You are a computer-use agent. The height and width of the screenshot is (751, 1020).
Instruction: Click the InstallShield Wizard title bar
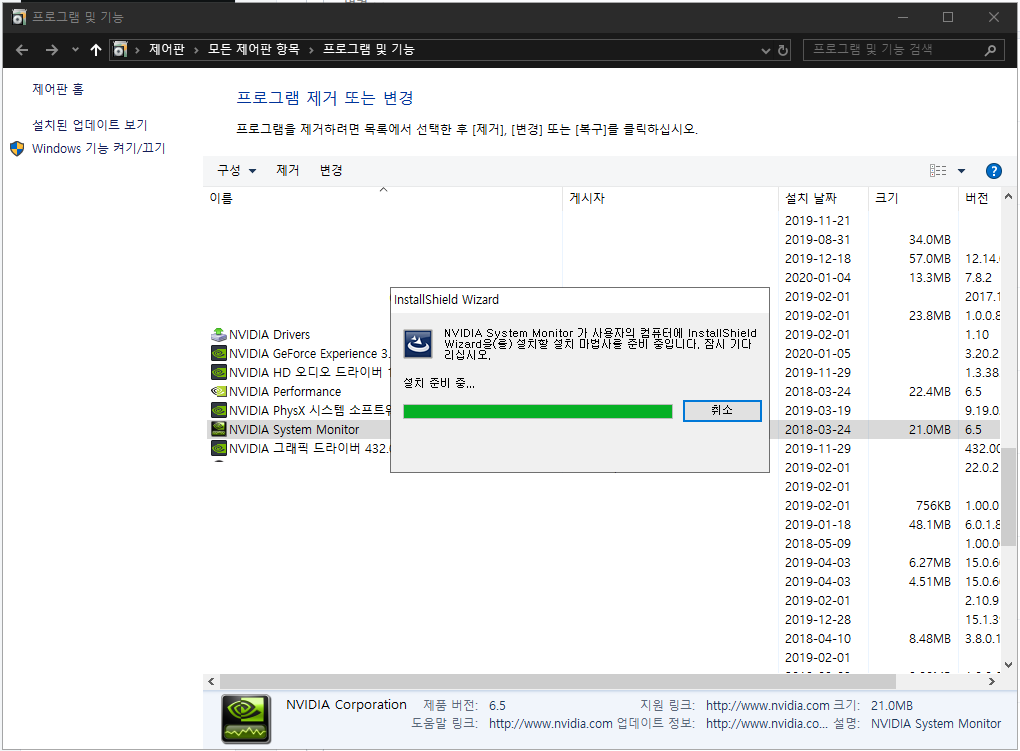tap(580, 299)
